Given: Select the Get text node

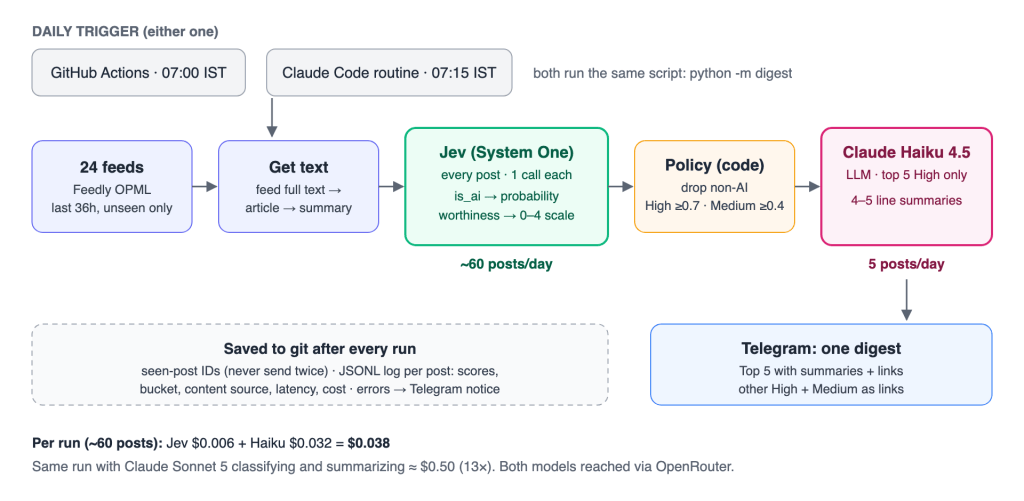Looking at the screenshot, I should [298, 186].
